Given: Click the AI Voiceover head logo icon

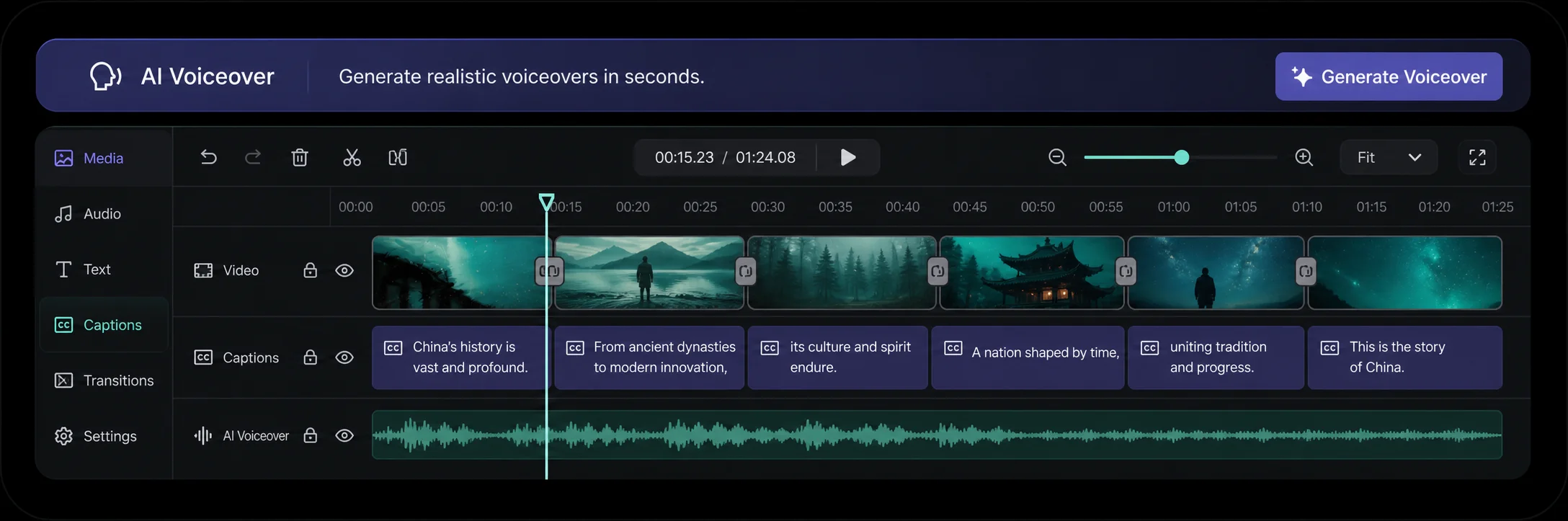Looking at the screenshot, I should (105, 76).
